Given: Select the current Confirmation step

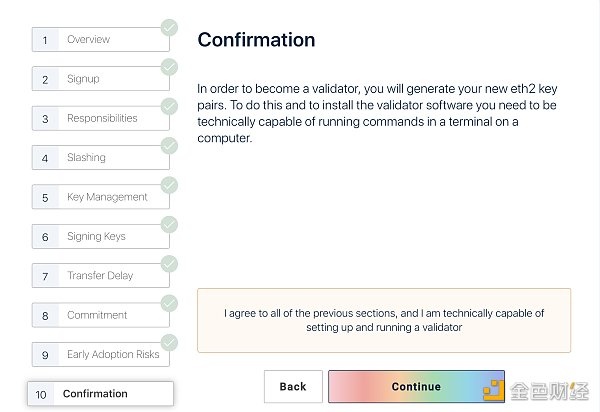Looking at the screenshot, I should point(100,394).
